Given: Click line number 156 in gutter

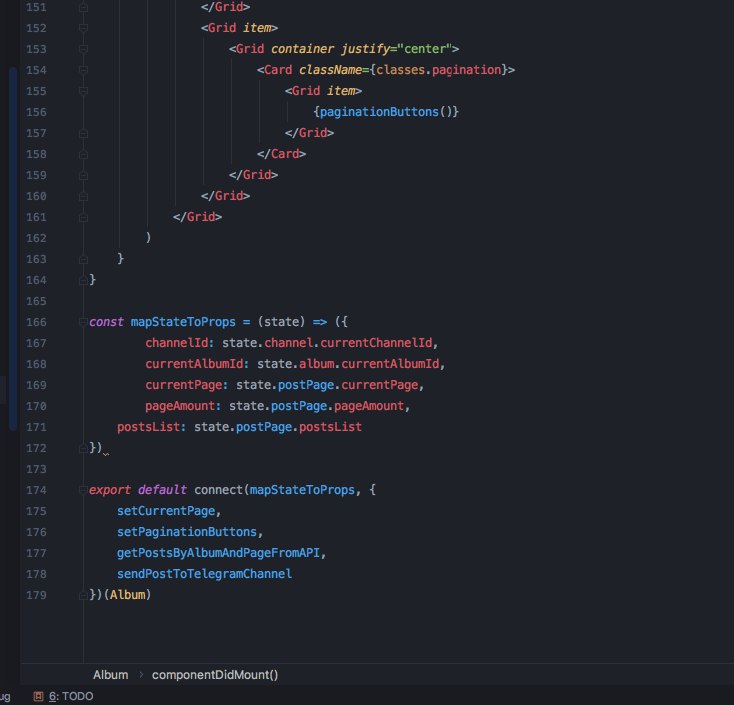Looking at the screenshot, I should pyautogui.click(x=37, y=112).
